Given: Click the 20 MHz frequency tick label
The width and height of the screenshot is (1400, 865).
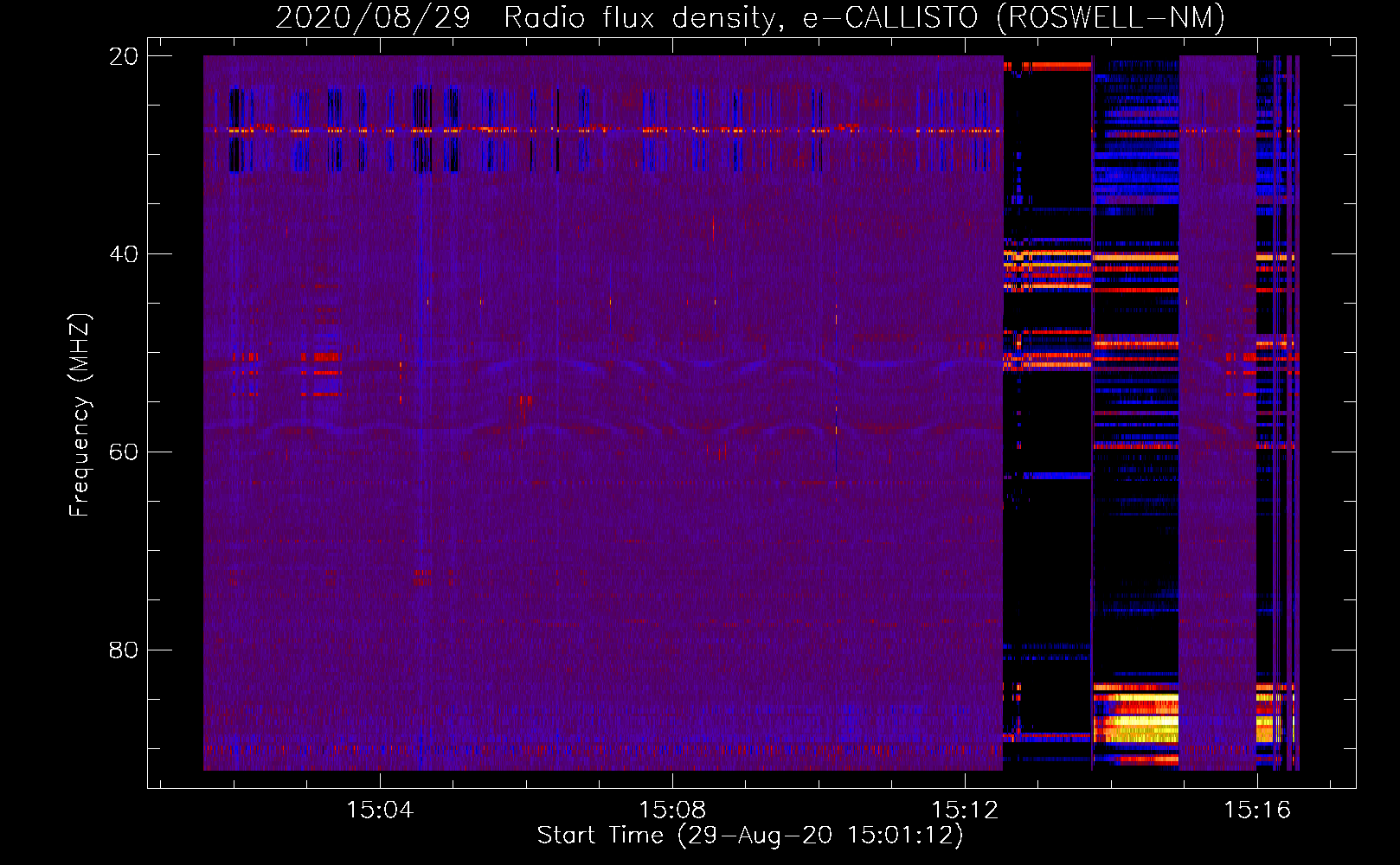Looking at the screenshot, I should (123, 56).
